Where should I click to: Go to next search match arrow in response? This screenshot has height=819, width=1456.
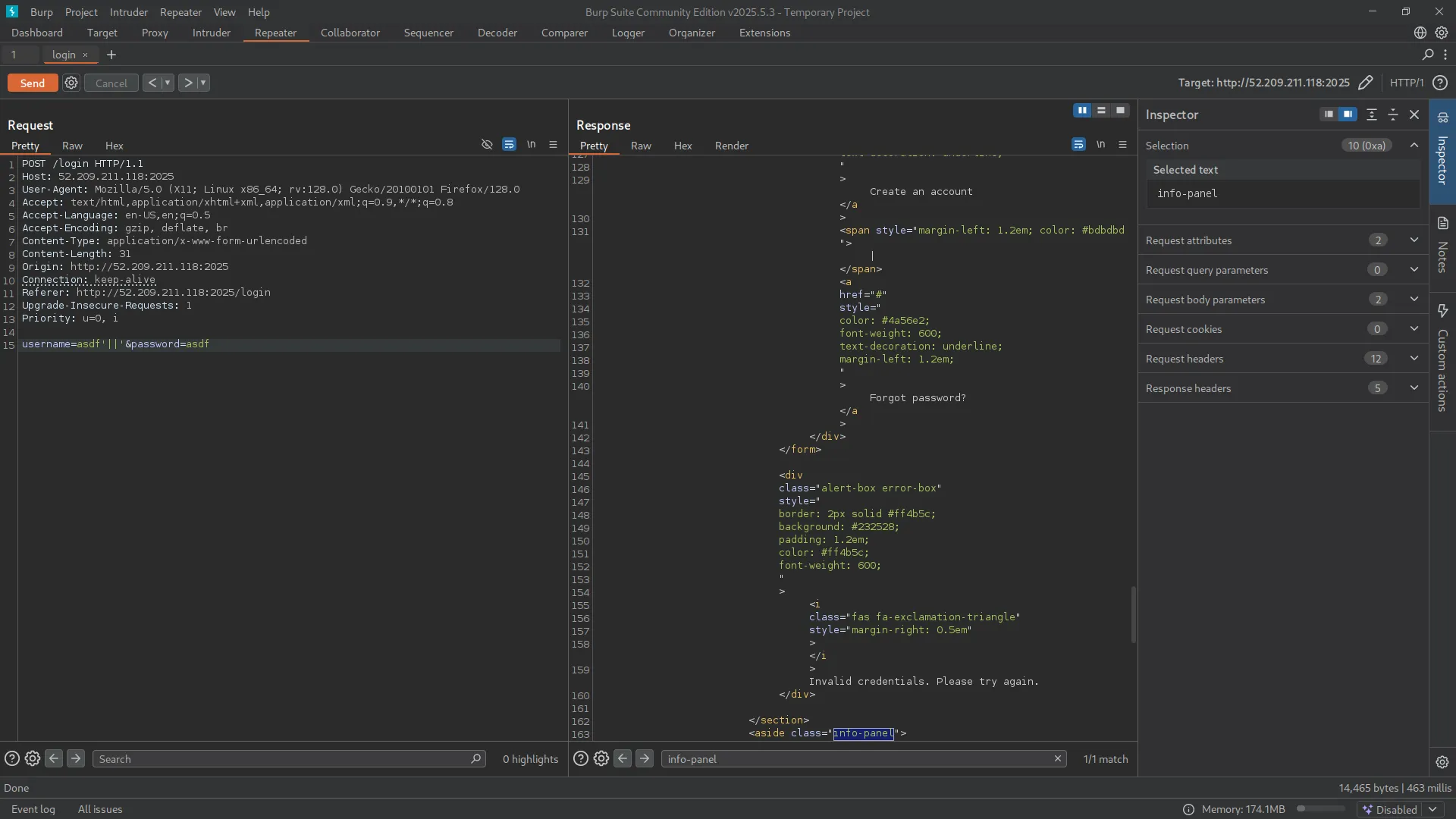645,759
